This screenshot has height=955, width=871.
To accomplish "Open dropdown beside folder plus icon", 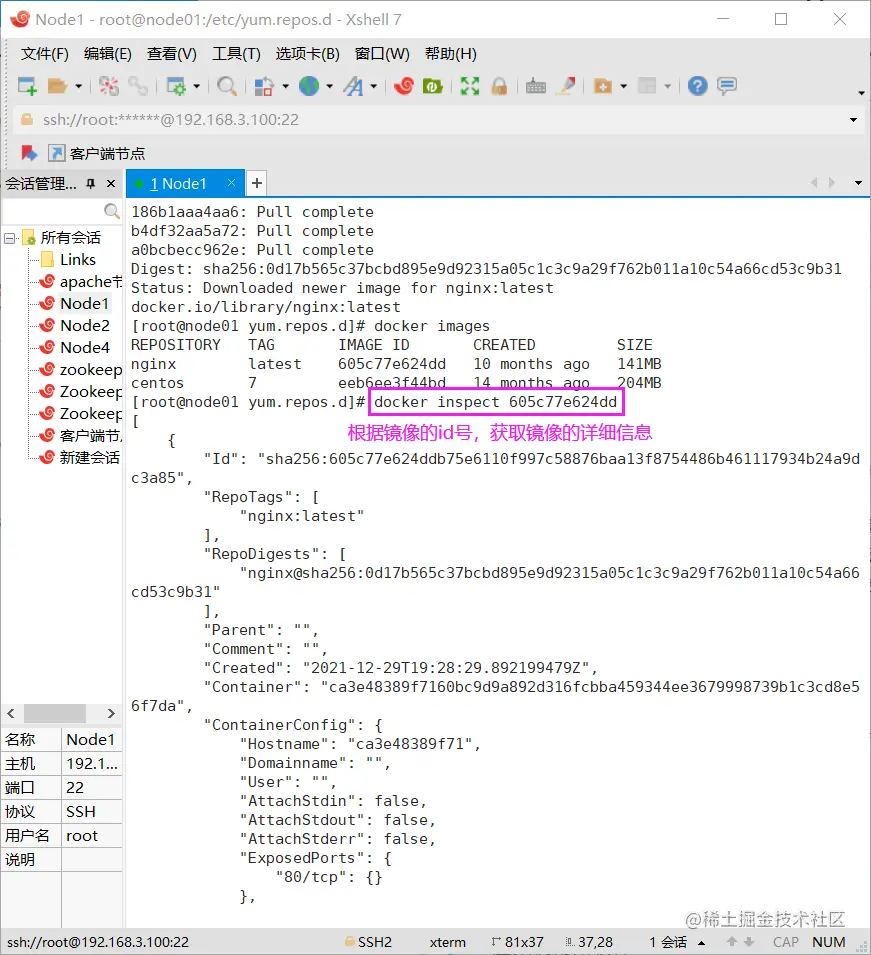I will click(x=624, y=86).
